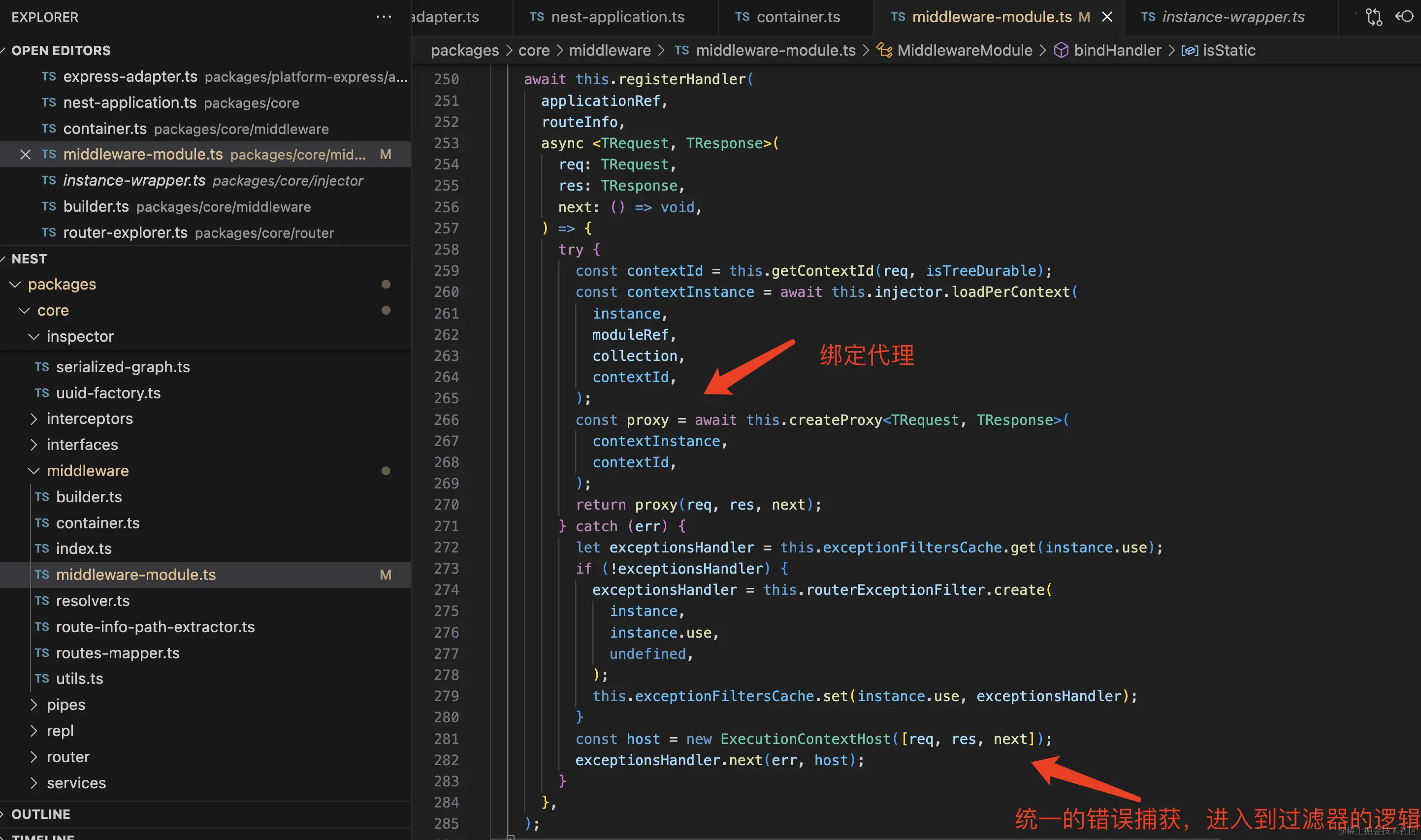Collapse the packages folder
Image resolution: width=1421 pixels, height=840 pixels.
tap(15, 284)
